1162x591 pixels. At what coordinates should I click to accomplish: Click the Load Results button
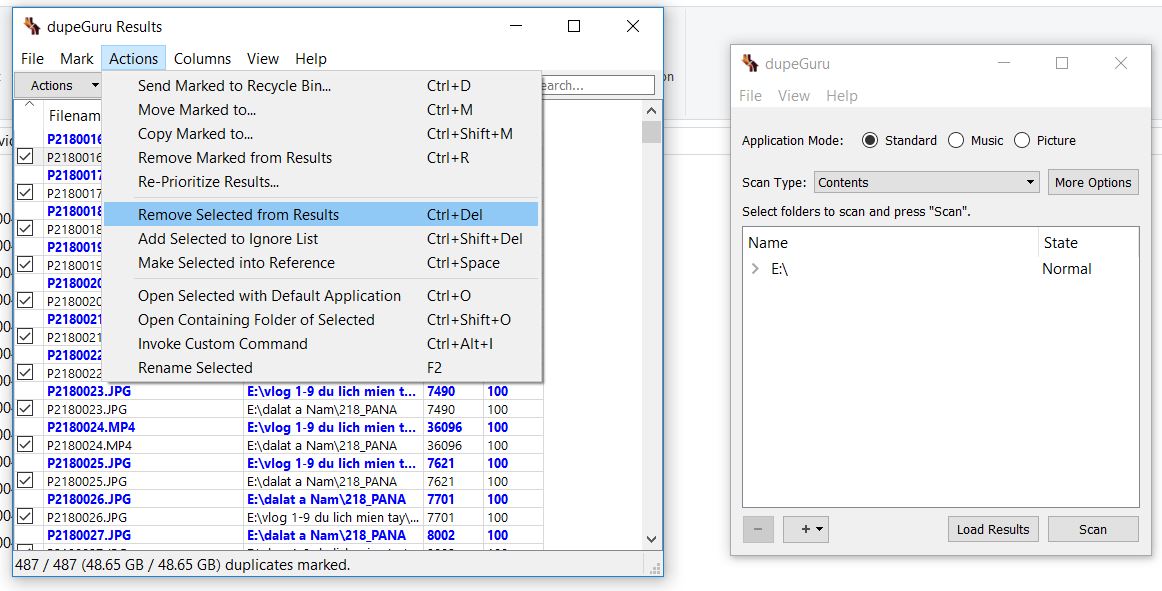tap(993, 529)
